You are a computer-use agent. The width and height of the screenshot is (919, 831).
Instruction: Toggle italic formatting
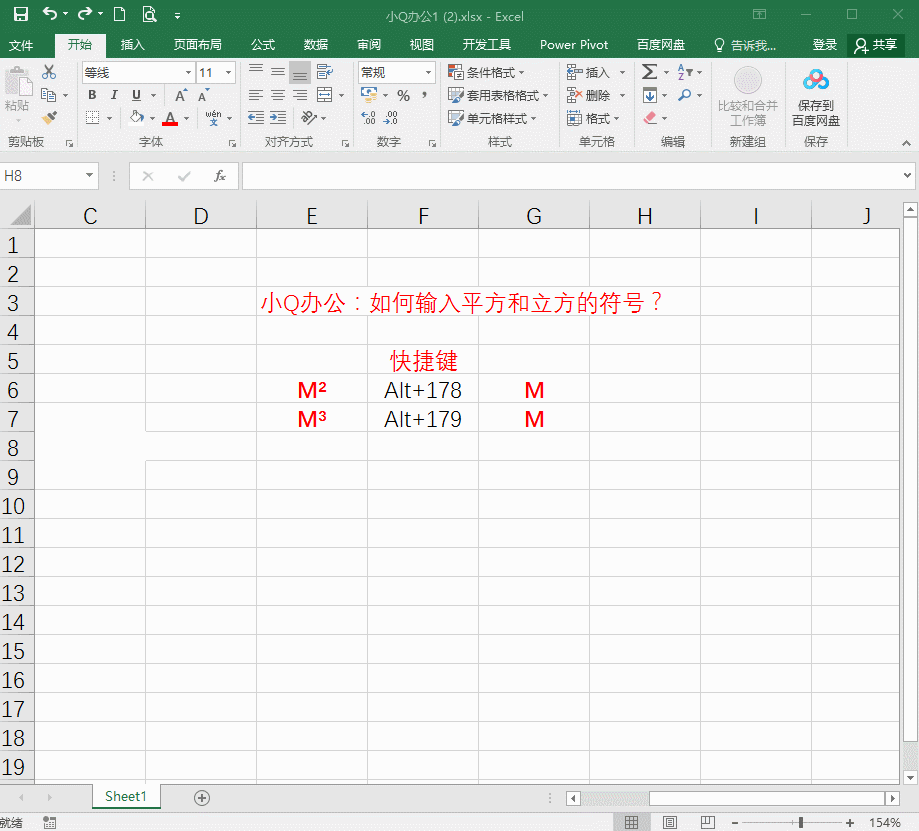tap(114, 95)
